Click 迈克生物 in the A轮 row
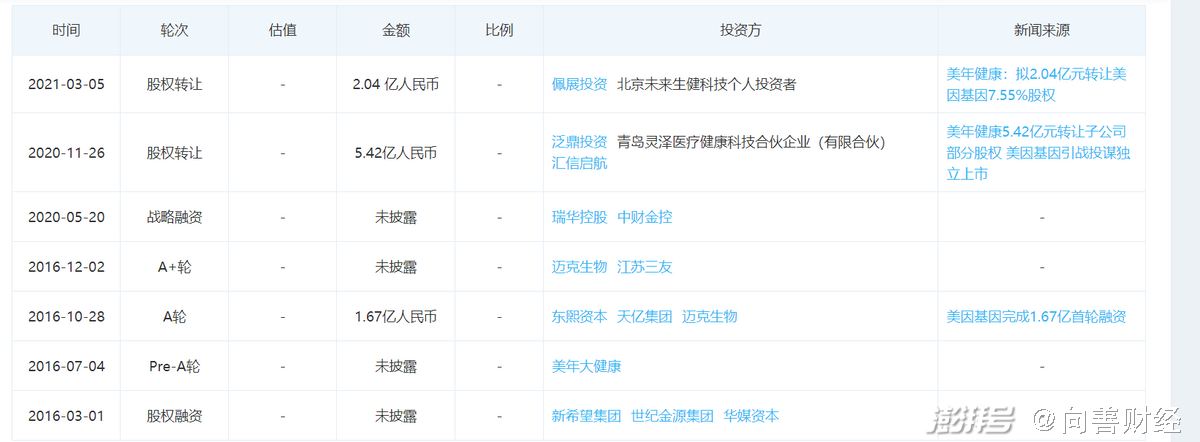 pyautogui.click(x=710, y=316)
